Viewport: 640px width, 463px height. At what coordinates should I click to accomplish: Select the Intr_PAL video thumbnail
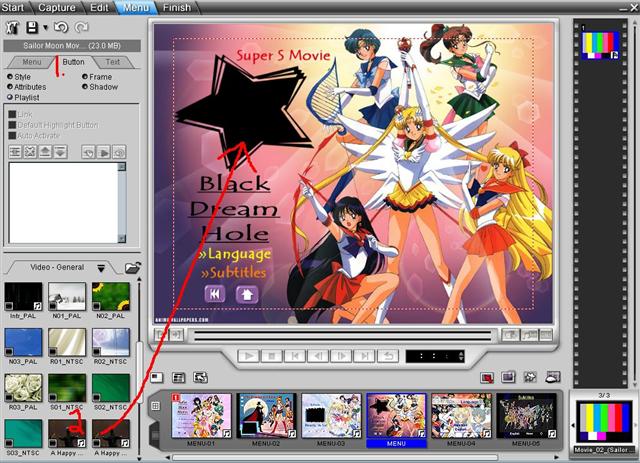23,297
